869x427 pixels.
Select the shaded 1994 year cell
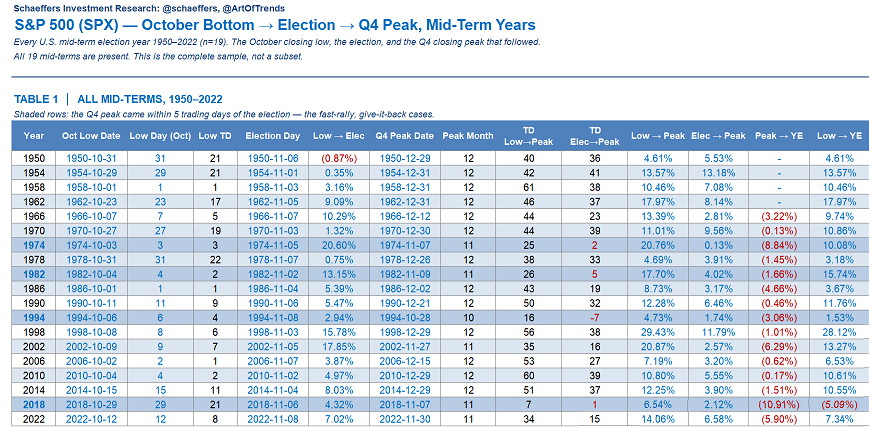(x=34, y=319)
